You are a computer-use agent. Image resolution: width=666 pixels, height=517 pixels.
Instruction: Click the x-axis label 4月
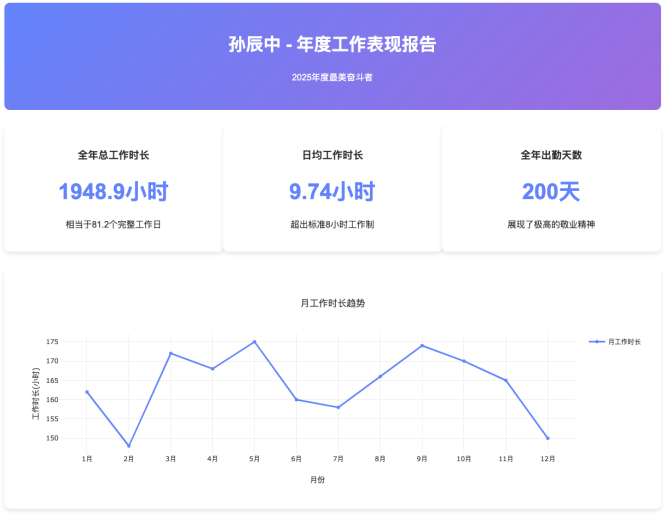[x=213, y=459]
